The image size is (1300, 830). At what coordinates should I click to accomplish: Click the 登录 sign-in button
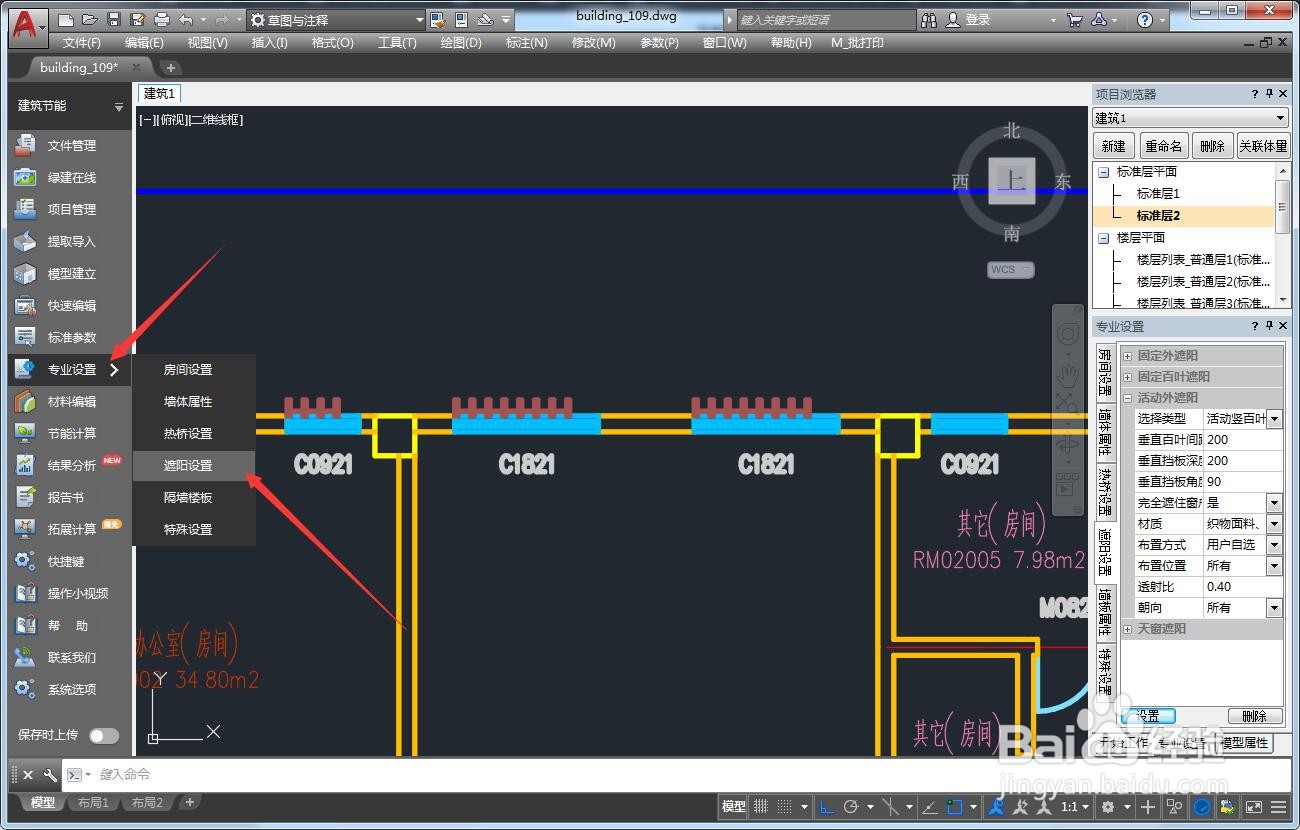976,20
